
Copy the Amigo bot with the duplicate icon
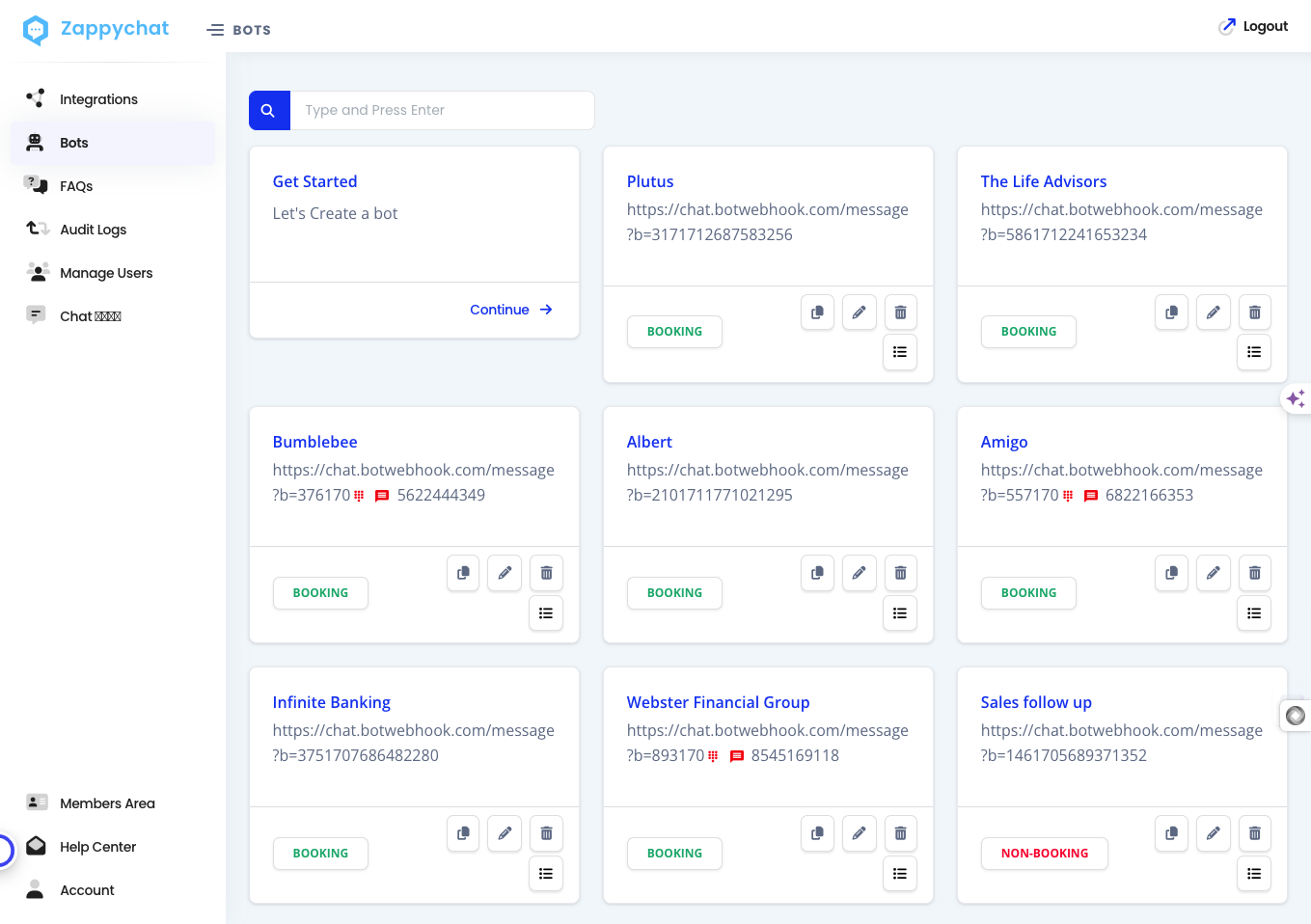point(1171,573)
